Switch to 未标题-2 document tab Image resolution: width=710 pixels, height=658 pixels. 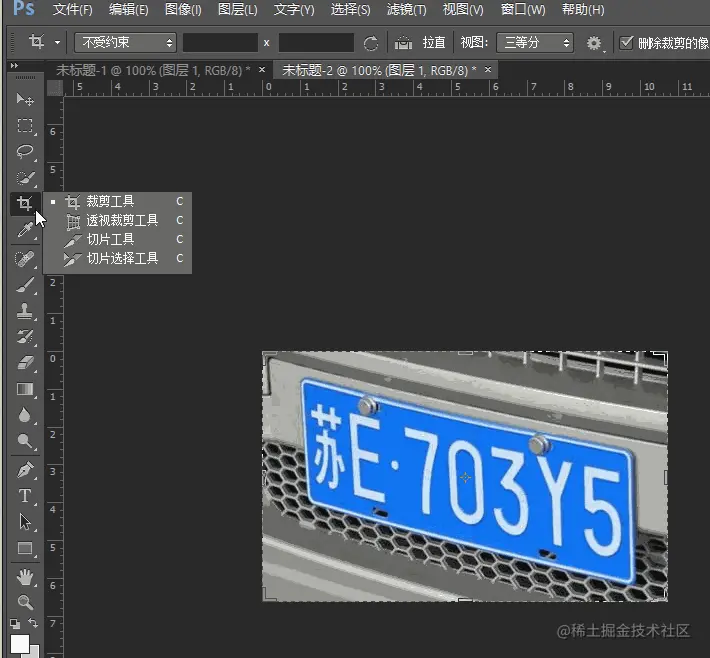pyautogui.click(x=379, y=70)
